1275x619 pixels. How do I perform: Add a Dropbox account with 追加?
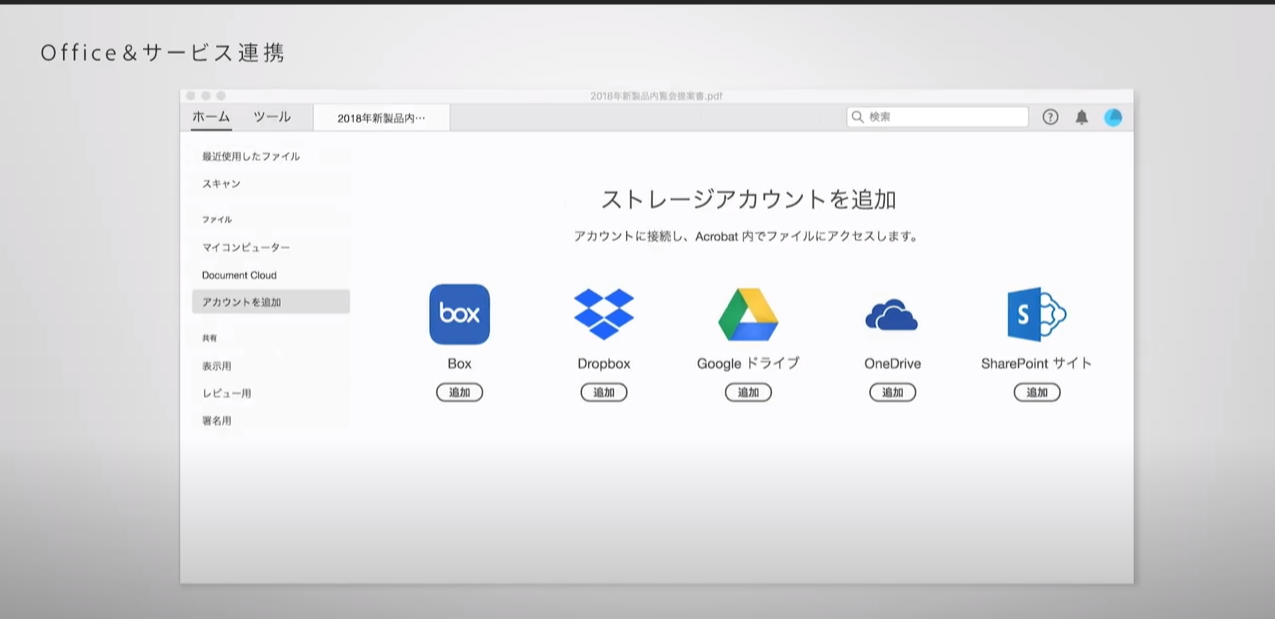coord(604,392)
